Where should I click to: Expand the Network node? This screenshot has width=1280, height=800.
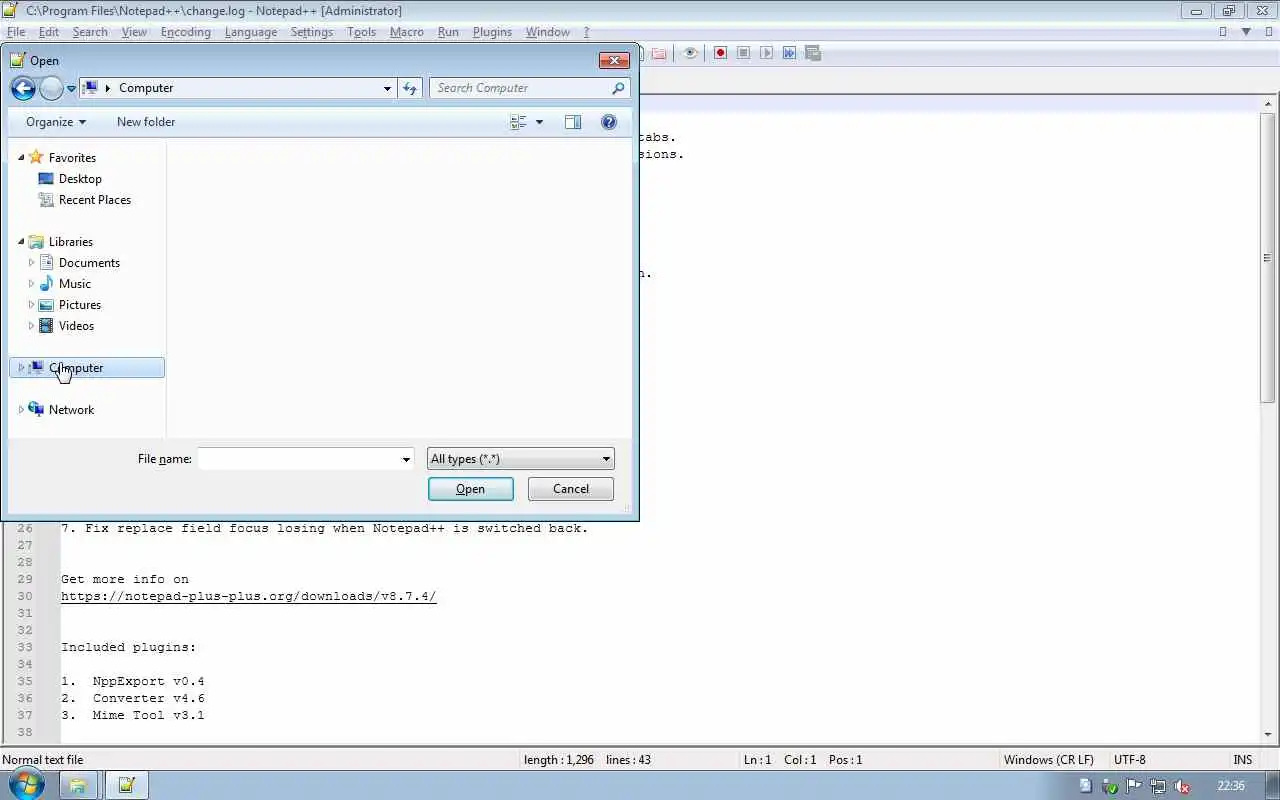coord(21,410)
